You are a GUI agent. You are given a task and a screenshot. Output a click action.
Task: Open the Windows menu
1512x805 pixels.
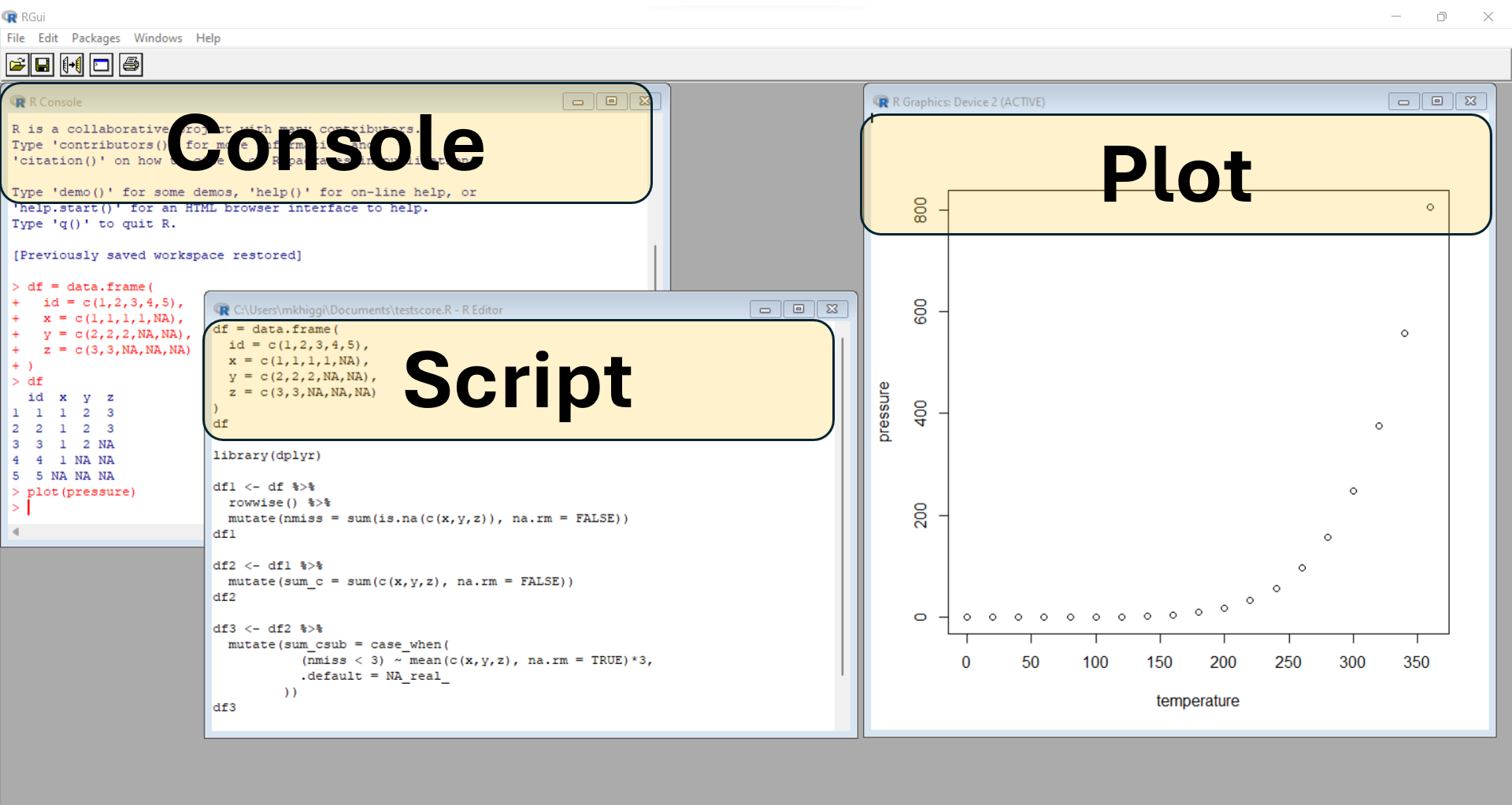(x=157, y=38)
